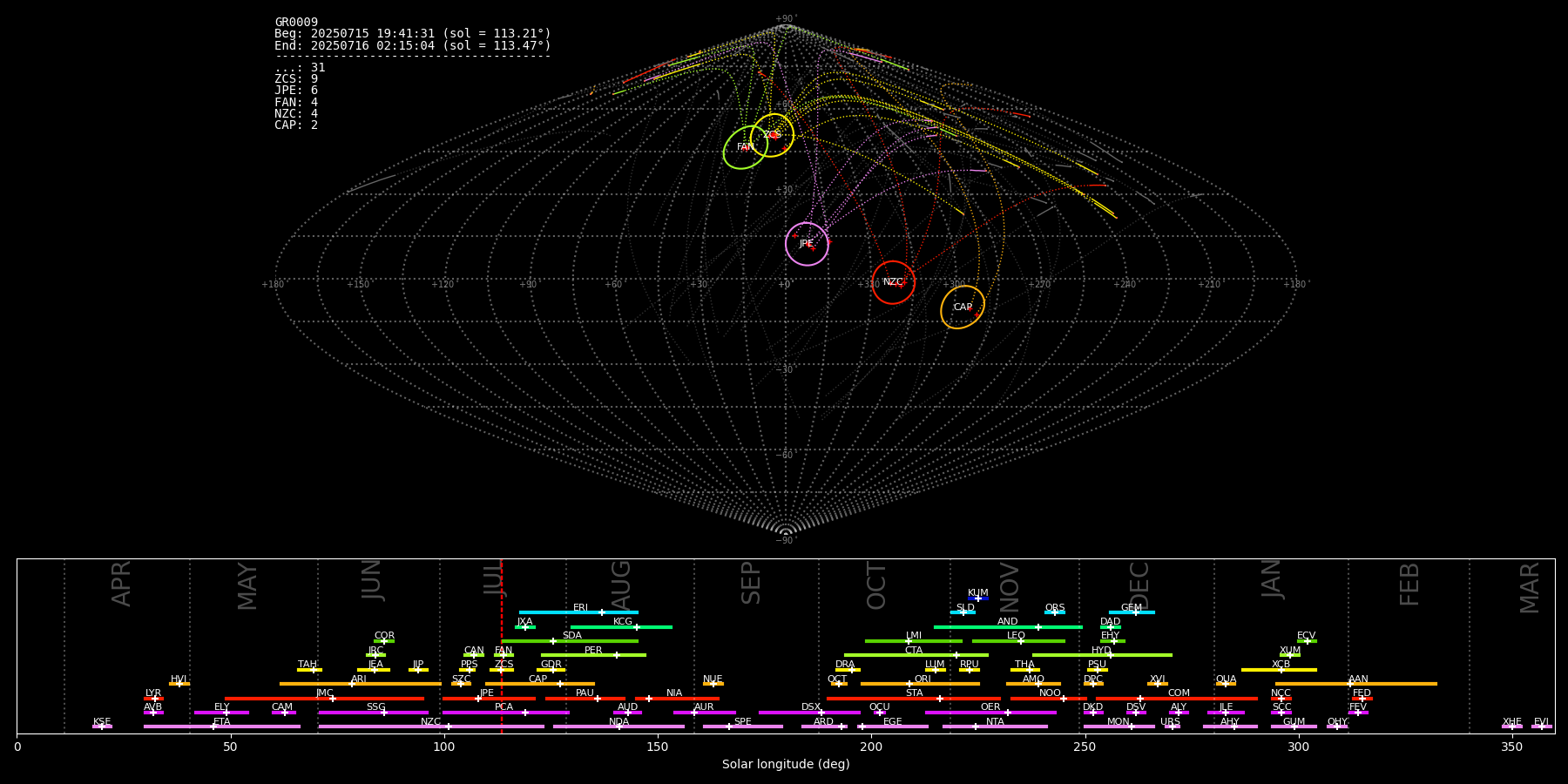Select the purple SSG shower bar
This screenshot has width=1568, height=784.
point(373,713)
